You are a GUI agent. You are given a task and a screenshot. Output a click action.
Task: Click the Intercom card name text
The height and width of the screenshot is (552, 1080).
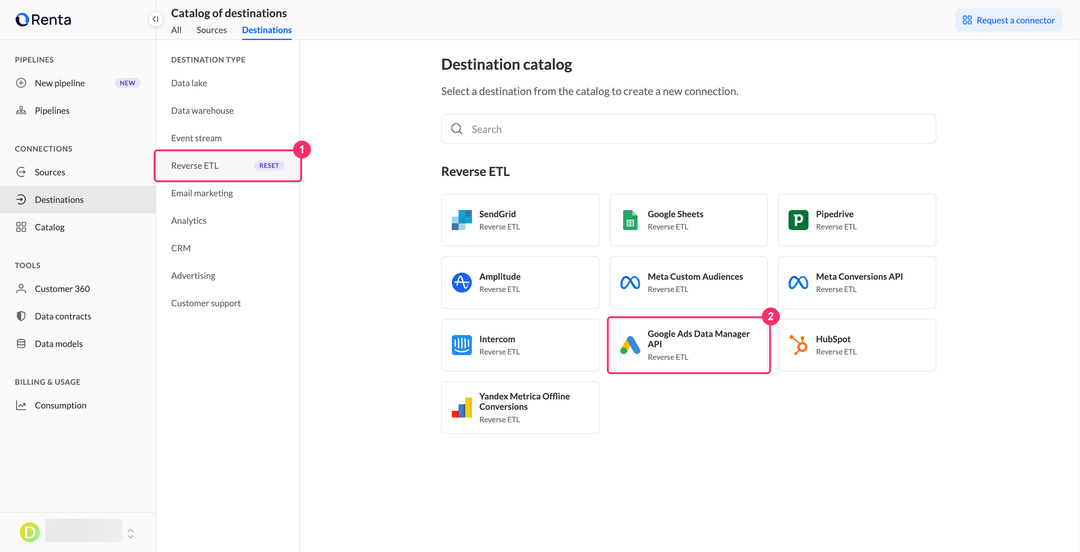pos(497,339)
